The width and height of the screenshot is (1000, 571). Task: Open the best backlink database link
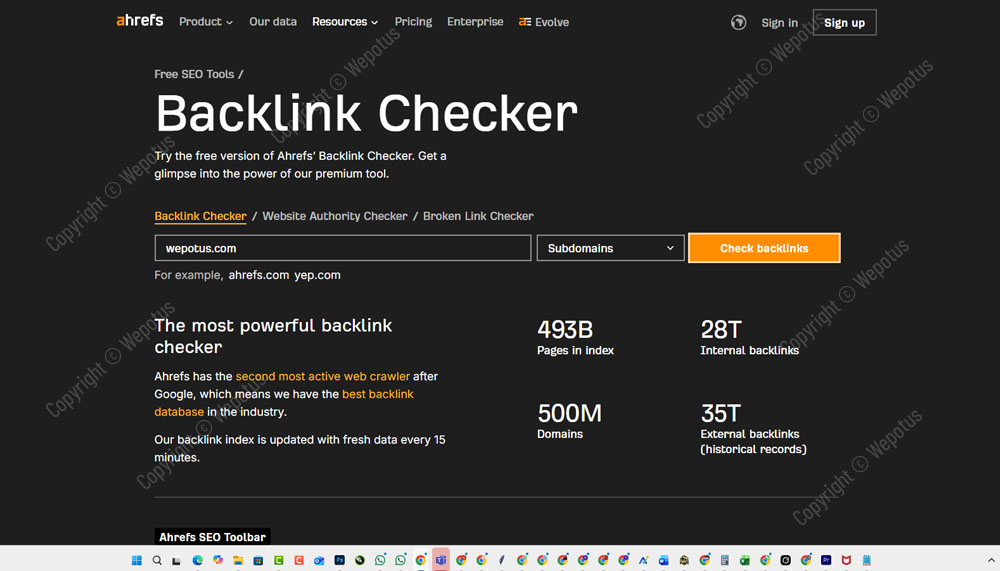pos(284,403)
